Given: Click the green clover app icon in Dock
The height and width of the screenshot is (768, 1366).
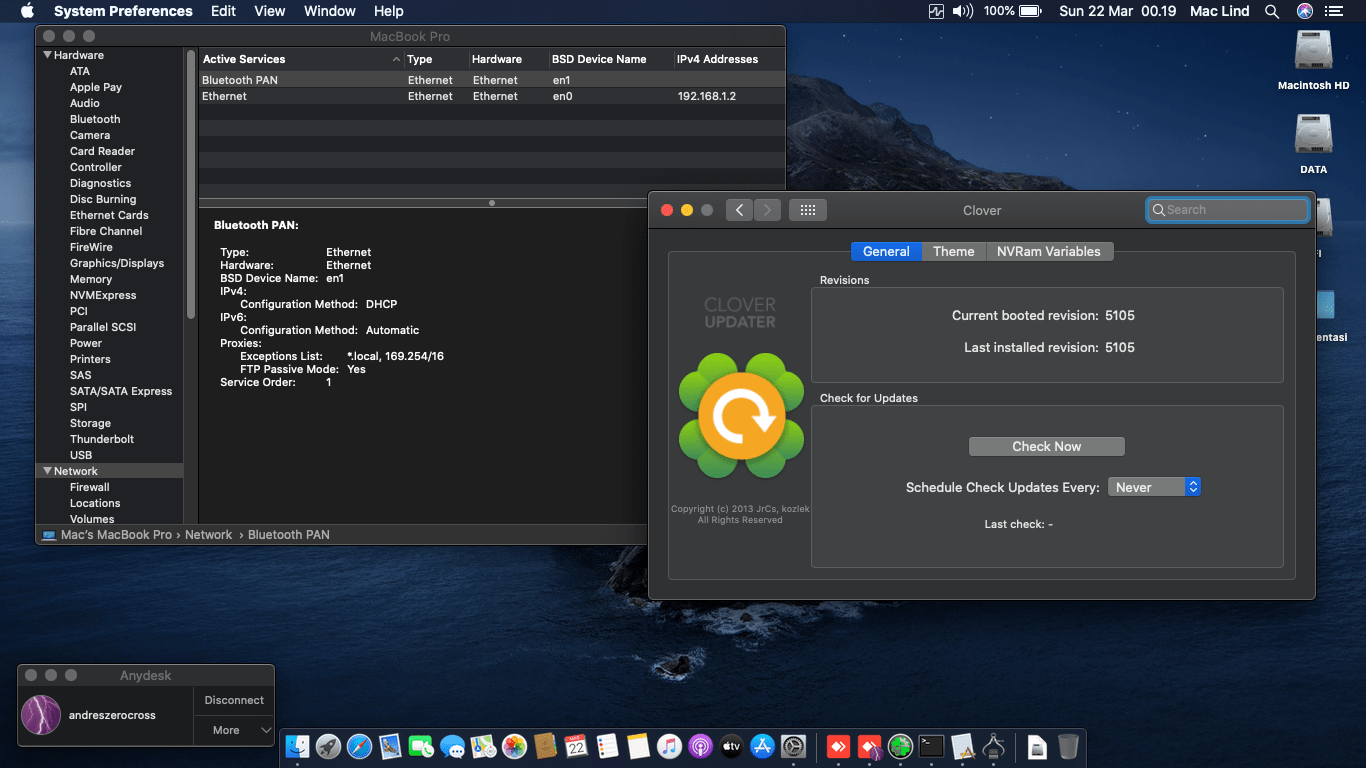Looking at the screenshot, I should coord(901,746).
